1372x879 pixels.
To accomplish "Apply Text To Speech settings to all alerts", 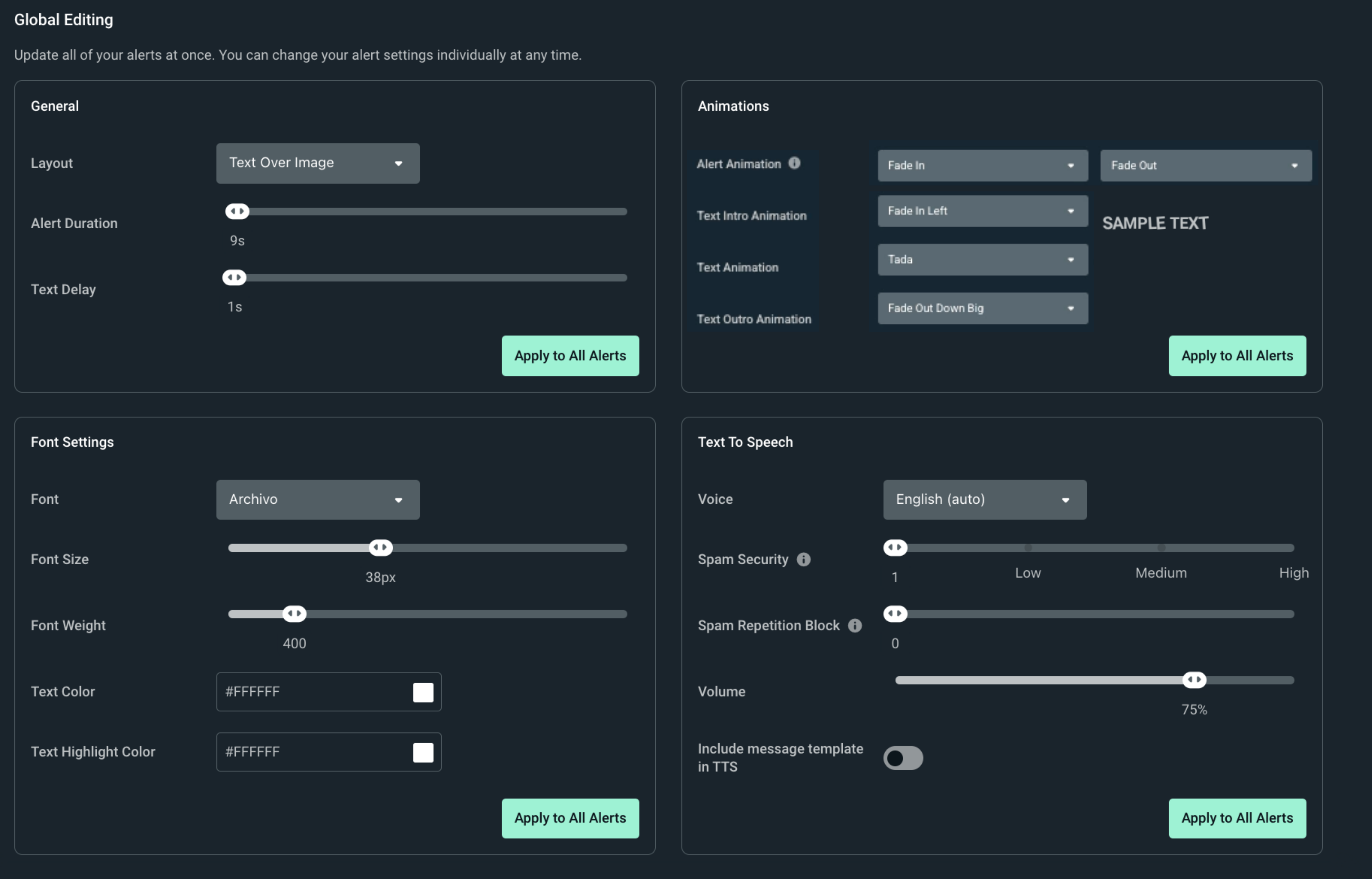I will click(1237, 818).
